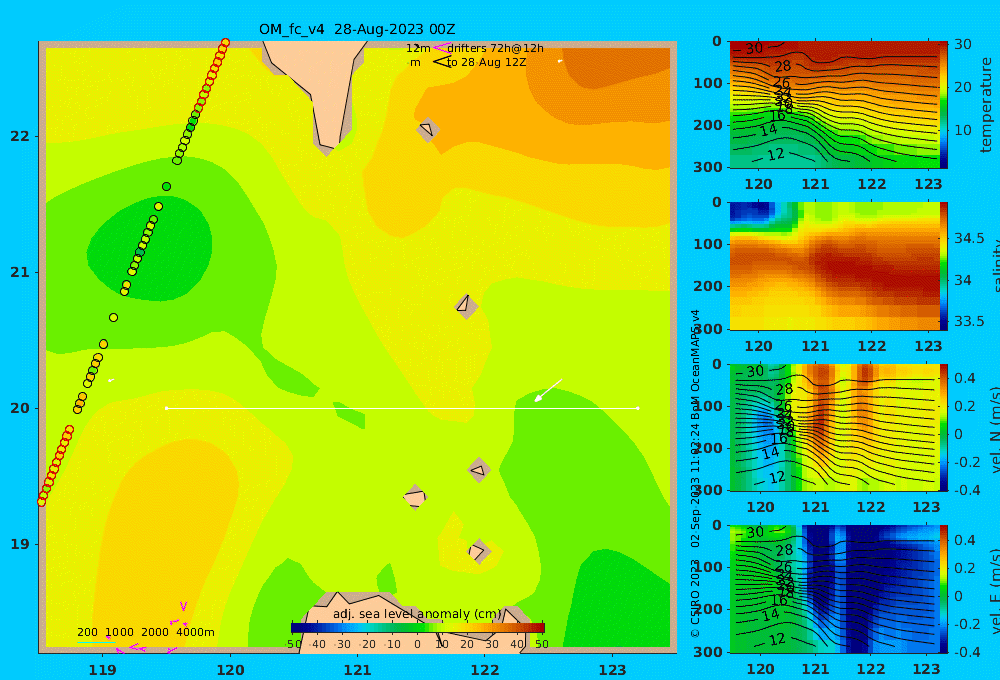Click the lone yellow drifter circle near 20.7N
The width and height of the screenshot is (1000, 680).
pos(114,317)
